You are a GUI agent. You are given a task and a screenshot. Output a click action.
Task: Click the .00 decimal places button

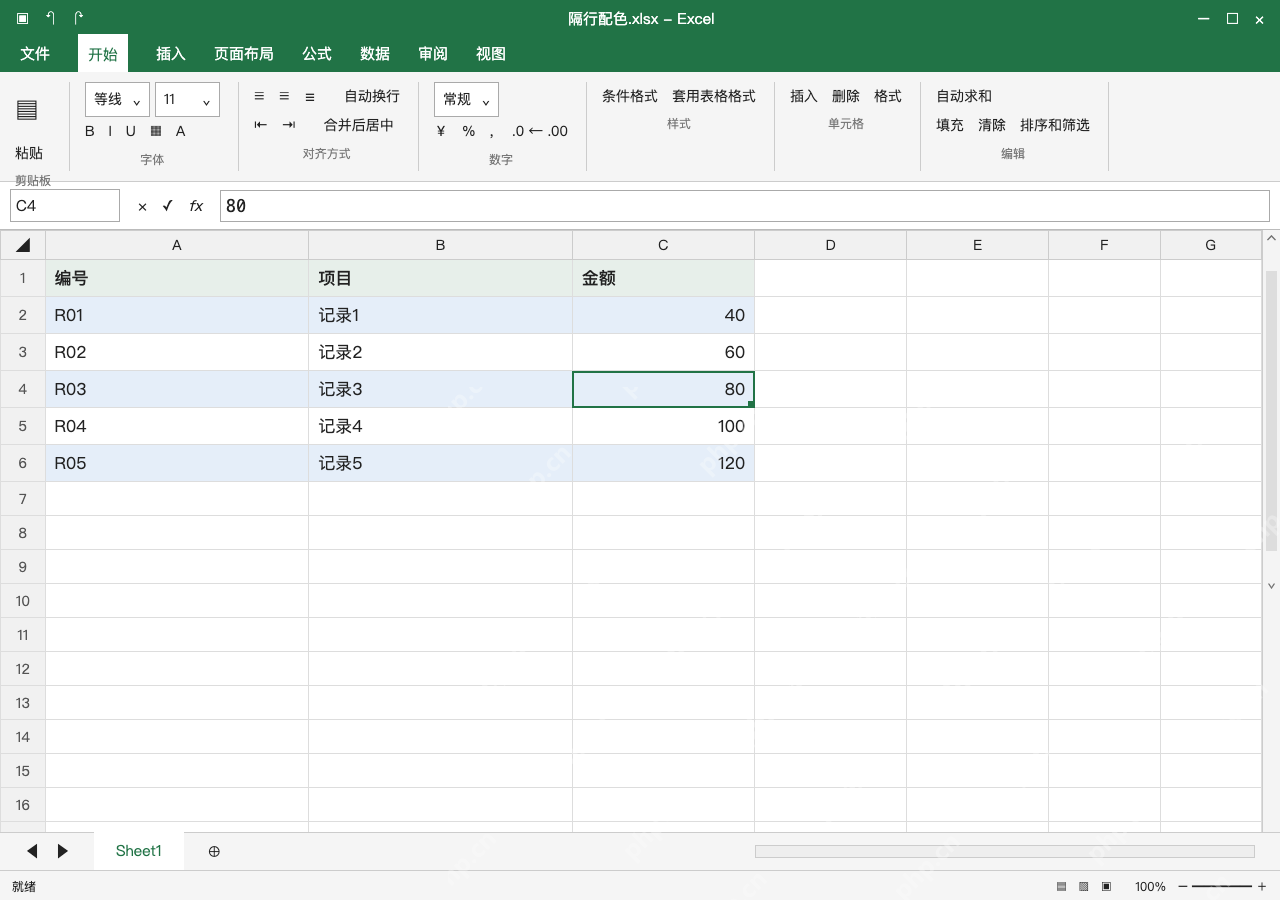pyautogui.click(x=558, y=131)
